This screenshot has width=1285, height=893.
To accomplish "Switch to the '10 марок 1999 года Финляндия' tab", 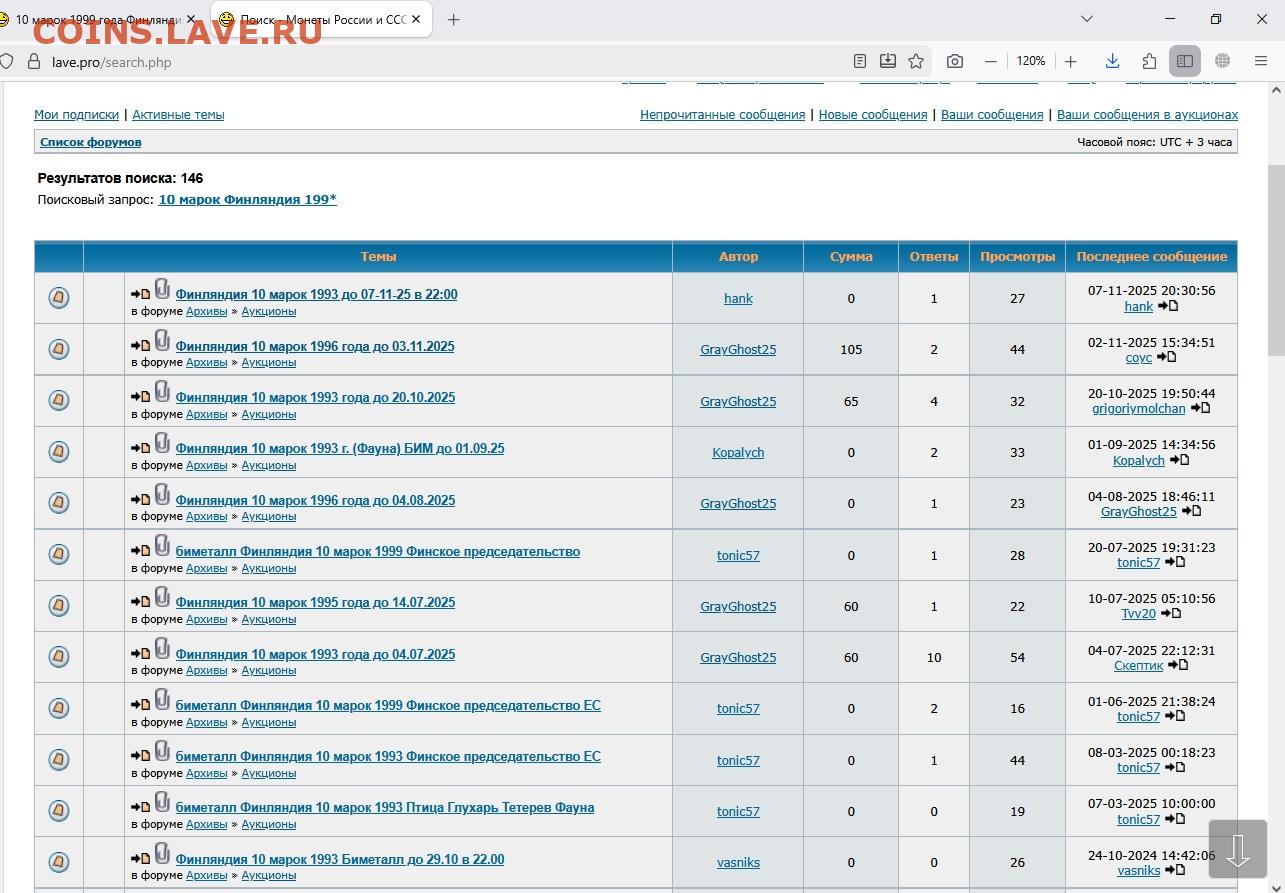I will [95, 19].
